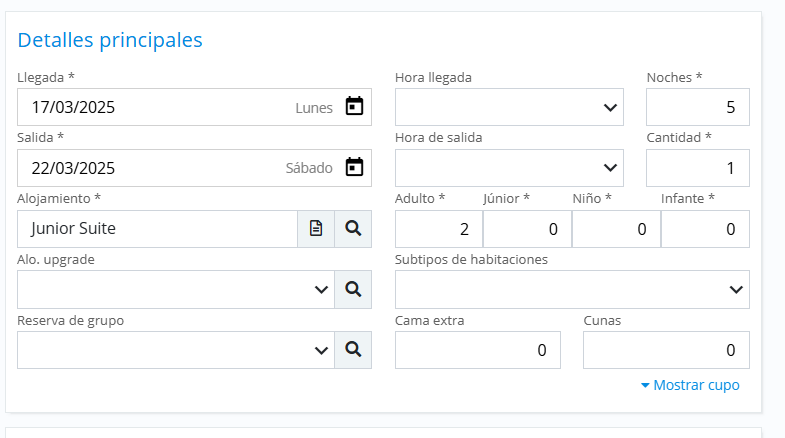This screenshot has height=438, width=785.
Task: Select the Adulto count field
Action: [x=438, y=229]
